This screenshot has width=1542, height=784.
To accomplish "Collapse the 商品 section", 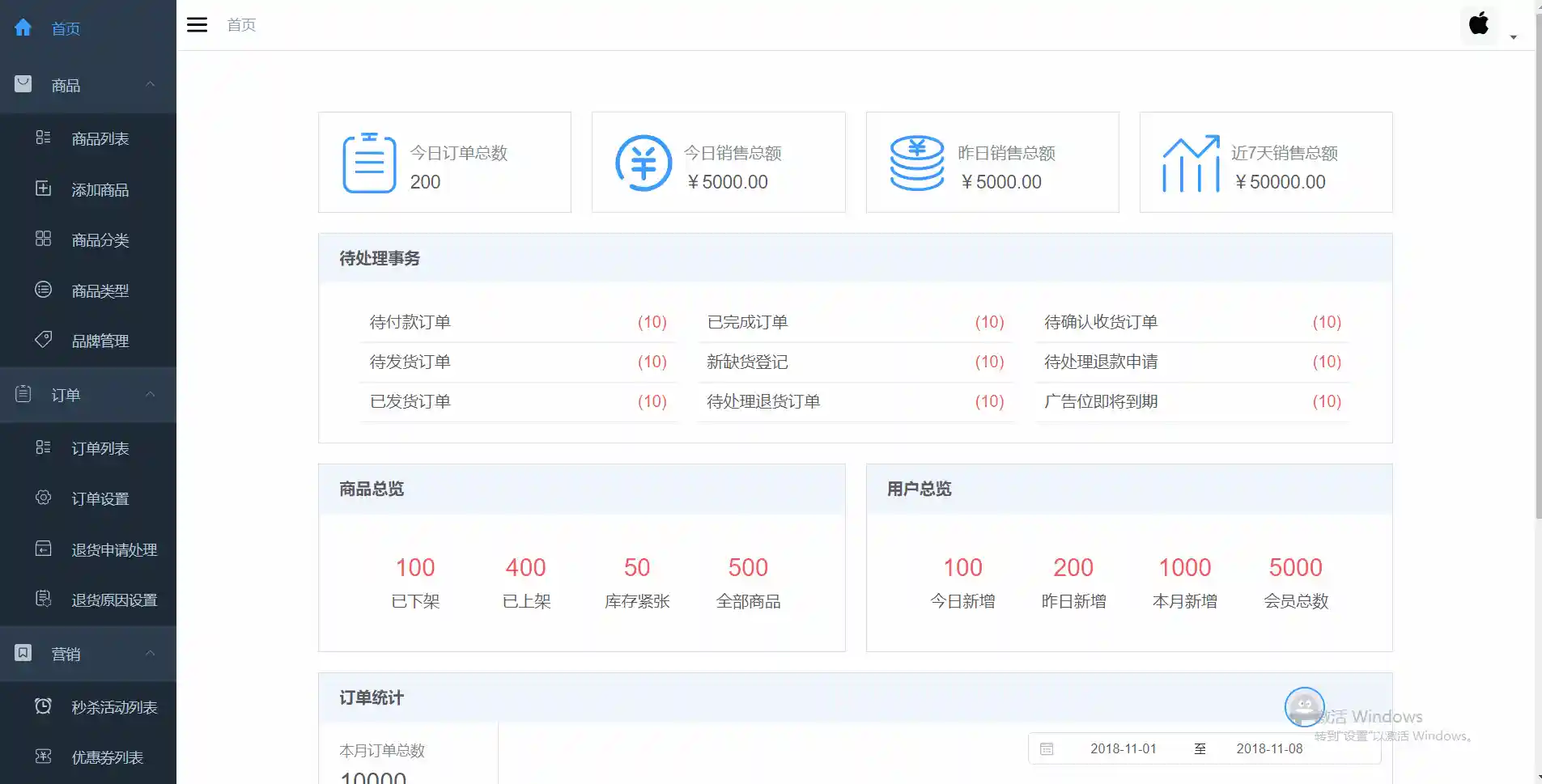I will 150,84.
